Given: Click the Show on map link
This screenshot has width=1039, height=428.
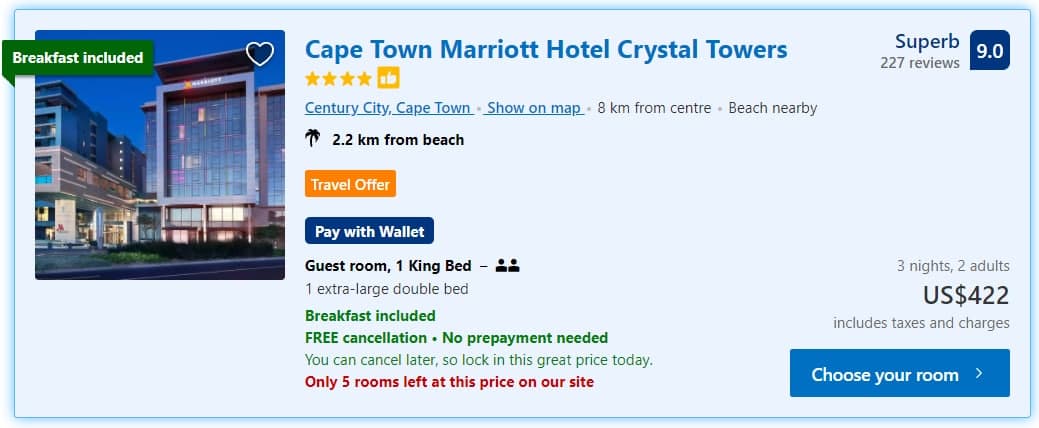Looking at the screenshot, I should click(x=534, y=108).
